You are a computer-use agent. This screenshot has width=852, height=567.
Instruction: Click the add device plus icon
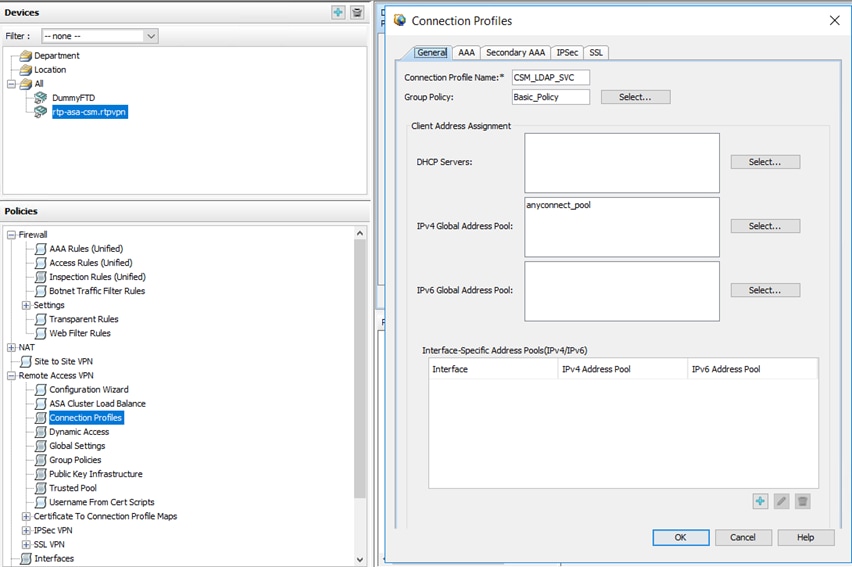click(338, 13)
